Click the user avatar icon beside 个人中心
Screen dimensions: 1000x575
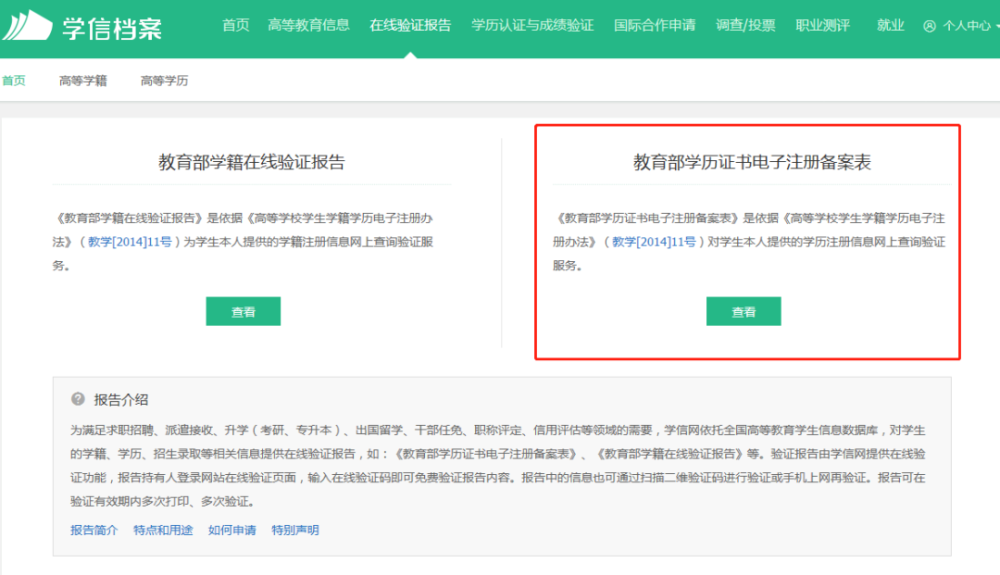[929, 26]
